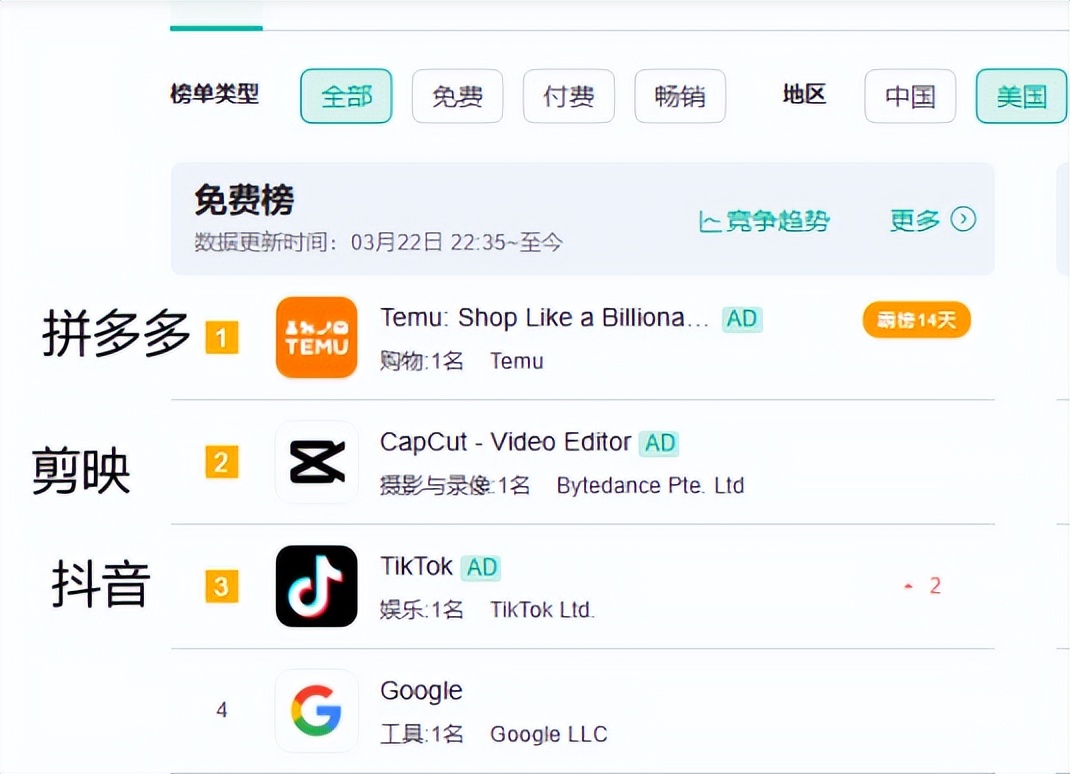Click the orange 霸榜14天 badge
Screen dimensions: 1070x774
[915, 319]
